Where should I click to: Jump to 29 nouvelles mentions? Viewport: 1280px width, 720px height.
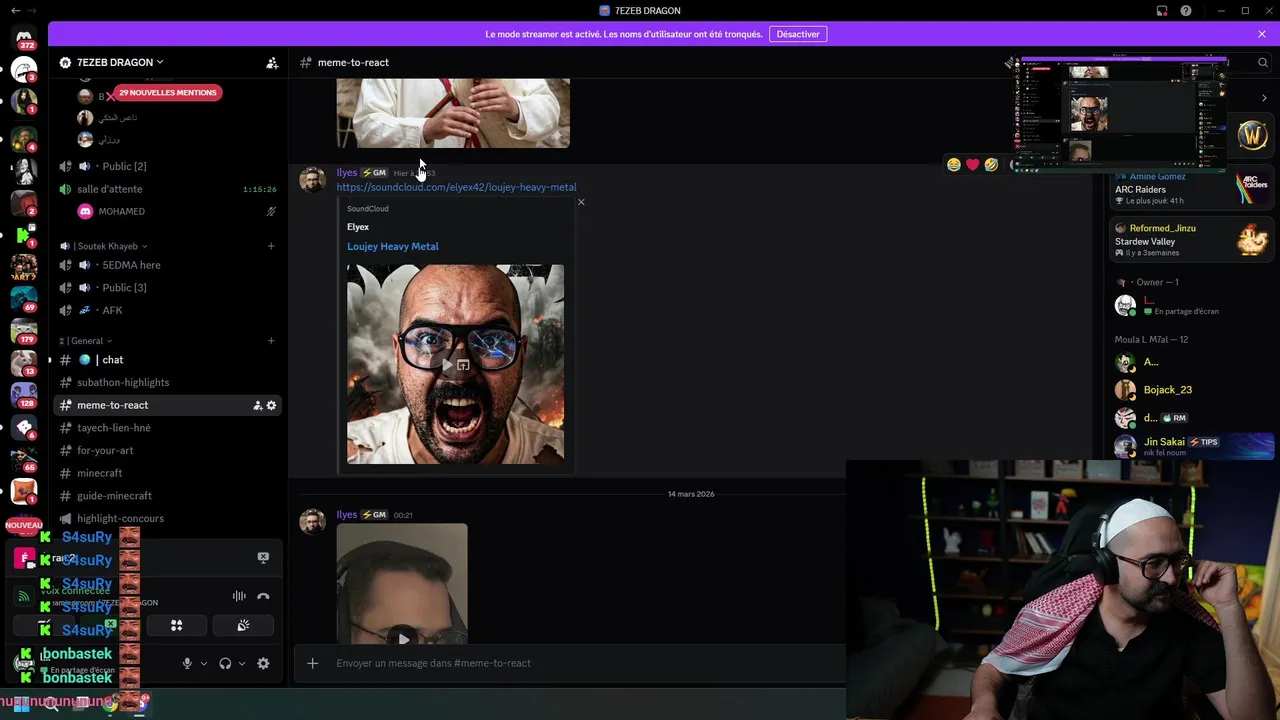[x=167, y=92]
